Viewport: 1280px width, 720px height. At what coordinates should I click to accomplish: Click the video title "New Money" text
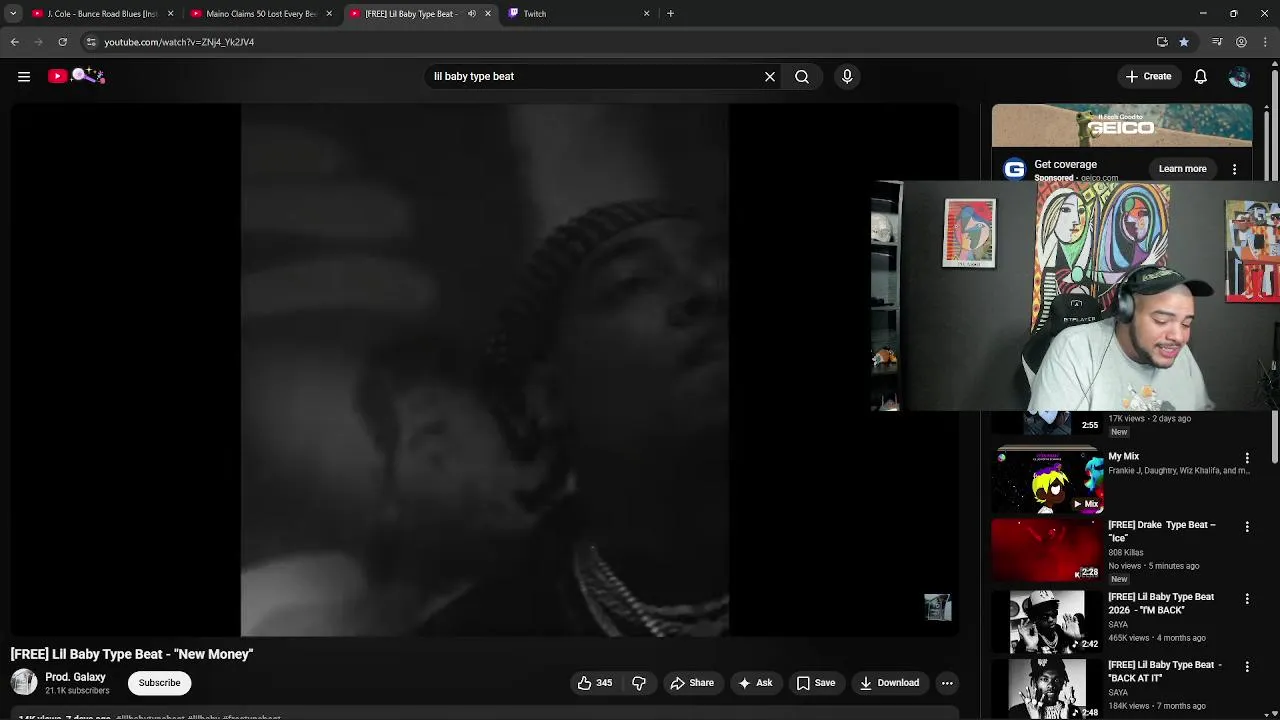[x=132, y=654]
